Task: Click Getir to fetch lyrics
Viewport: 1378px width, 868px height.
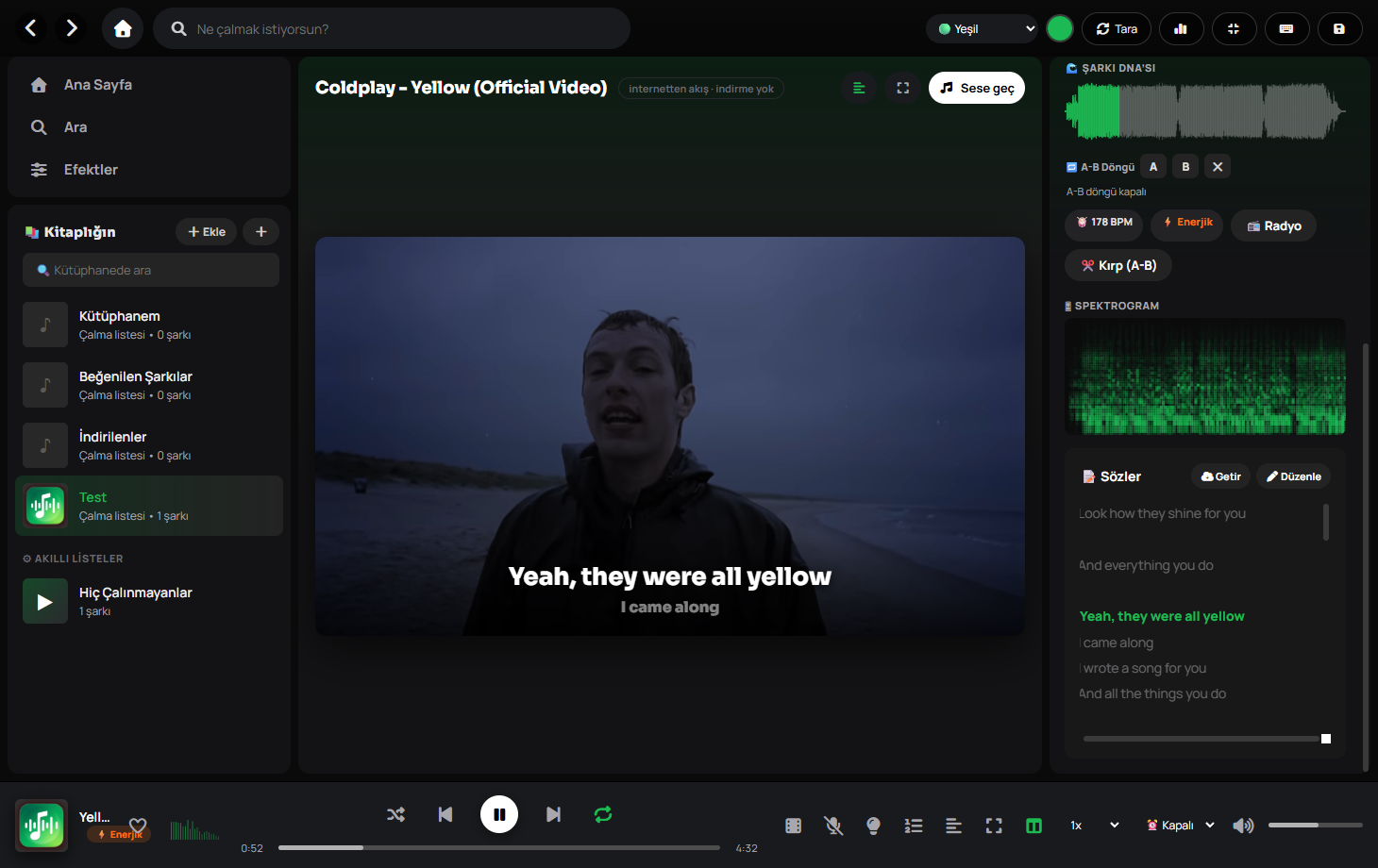Action: point(1220,476)
